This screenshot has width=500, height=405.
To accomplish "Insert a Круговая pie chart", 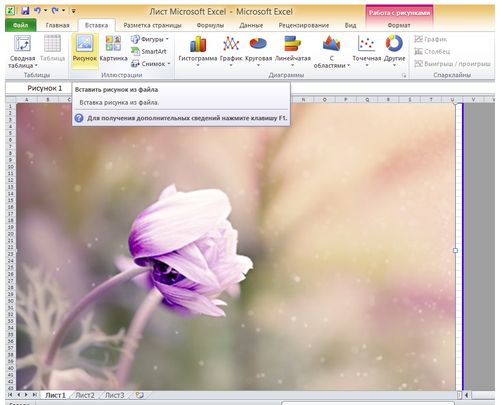I will click(258, 51).
